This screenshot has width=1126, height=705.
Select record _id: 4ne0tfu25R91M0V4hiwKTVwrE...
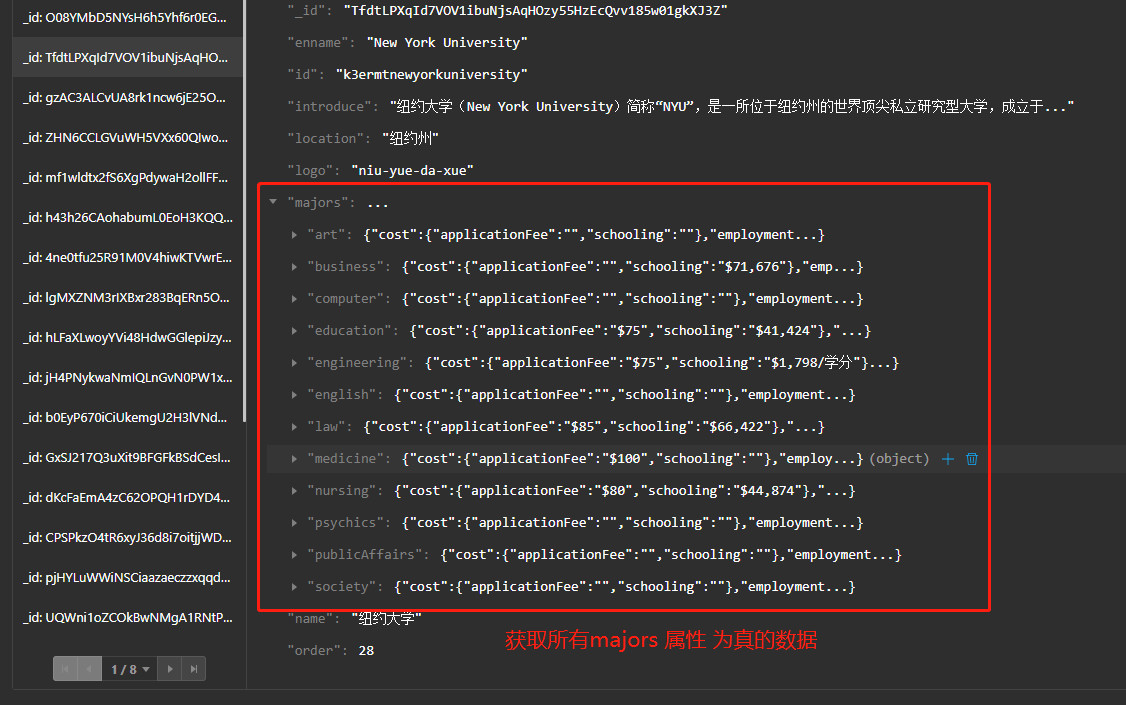128,257
